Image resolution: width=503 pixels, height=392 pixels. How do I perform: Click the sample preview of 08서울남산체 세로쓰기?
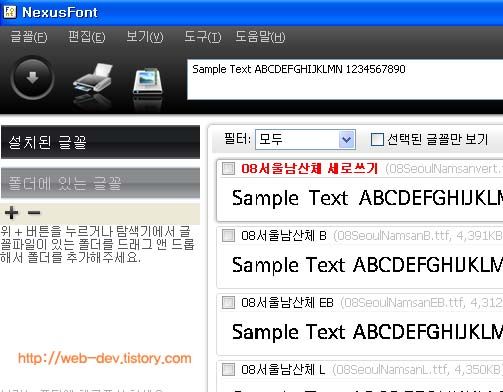pos(367,198)
